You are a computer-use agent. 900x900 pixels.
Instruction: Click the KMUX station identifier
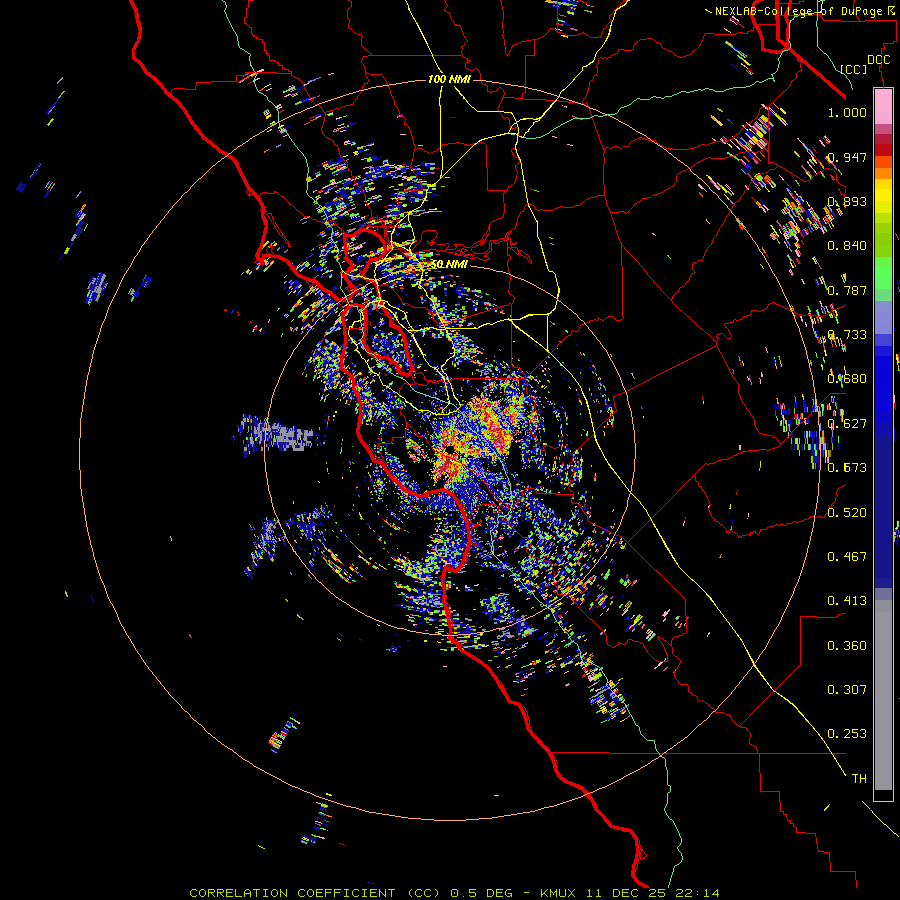pos(560,893)
